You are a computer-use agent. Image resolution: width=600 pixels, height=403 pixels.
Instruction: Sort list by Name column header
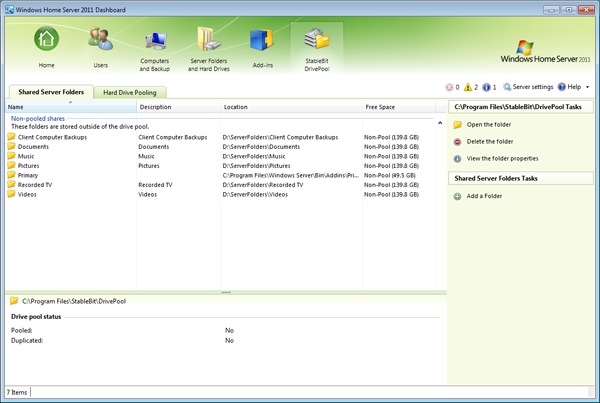[16, 106]
